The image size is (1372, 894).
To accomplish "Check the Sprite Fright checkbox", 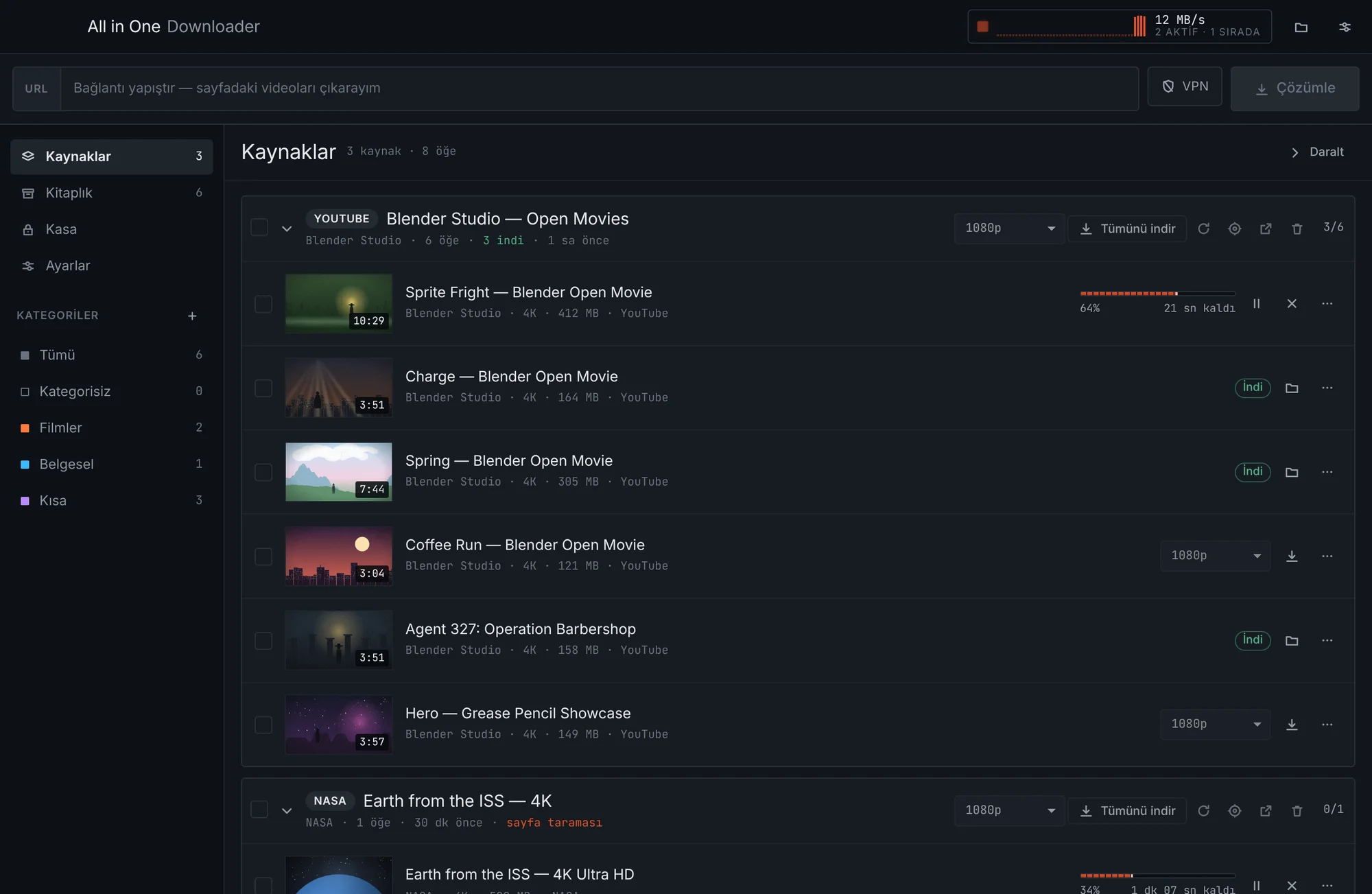I will (x=263, y=304).
